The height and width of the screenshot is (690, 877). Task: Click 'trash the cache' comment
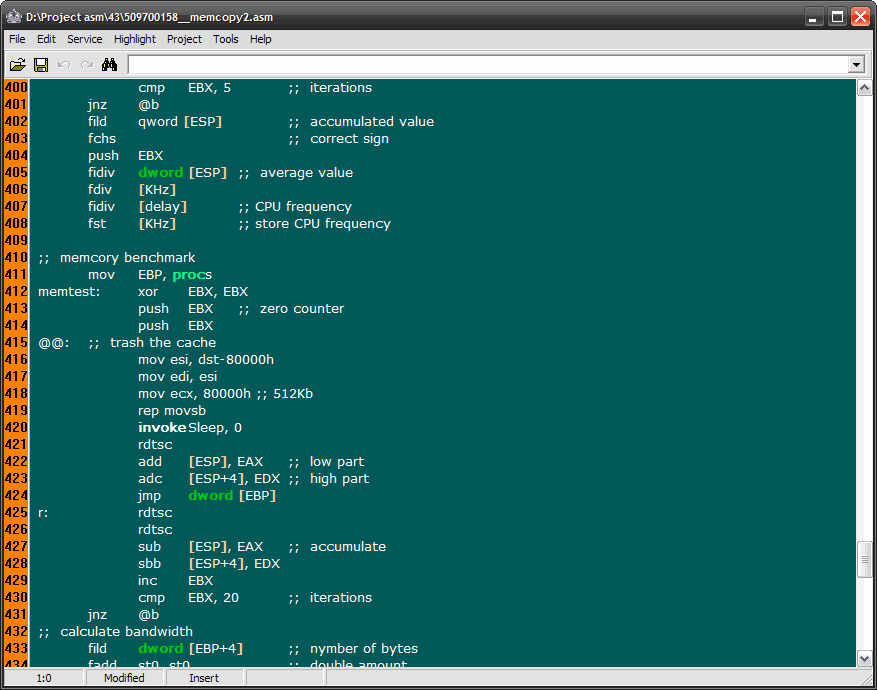[163, 343]
